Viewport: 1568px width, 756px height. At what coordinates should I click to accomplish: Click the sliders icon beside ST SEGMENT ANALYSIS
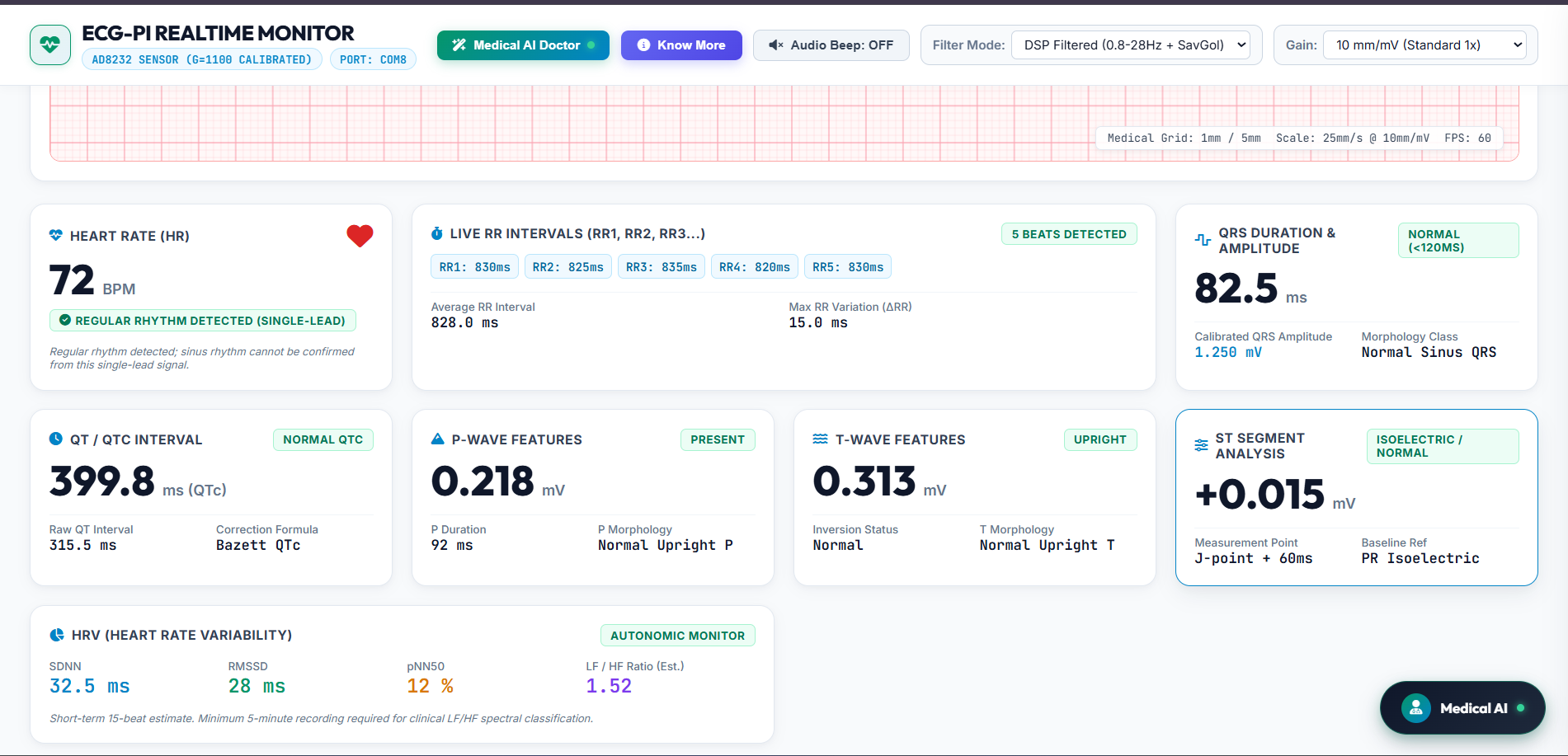pos(1202,445)
